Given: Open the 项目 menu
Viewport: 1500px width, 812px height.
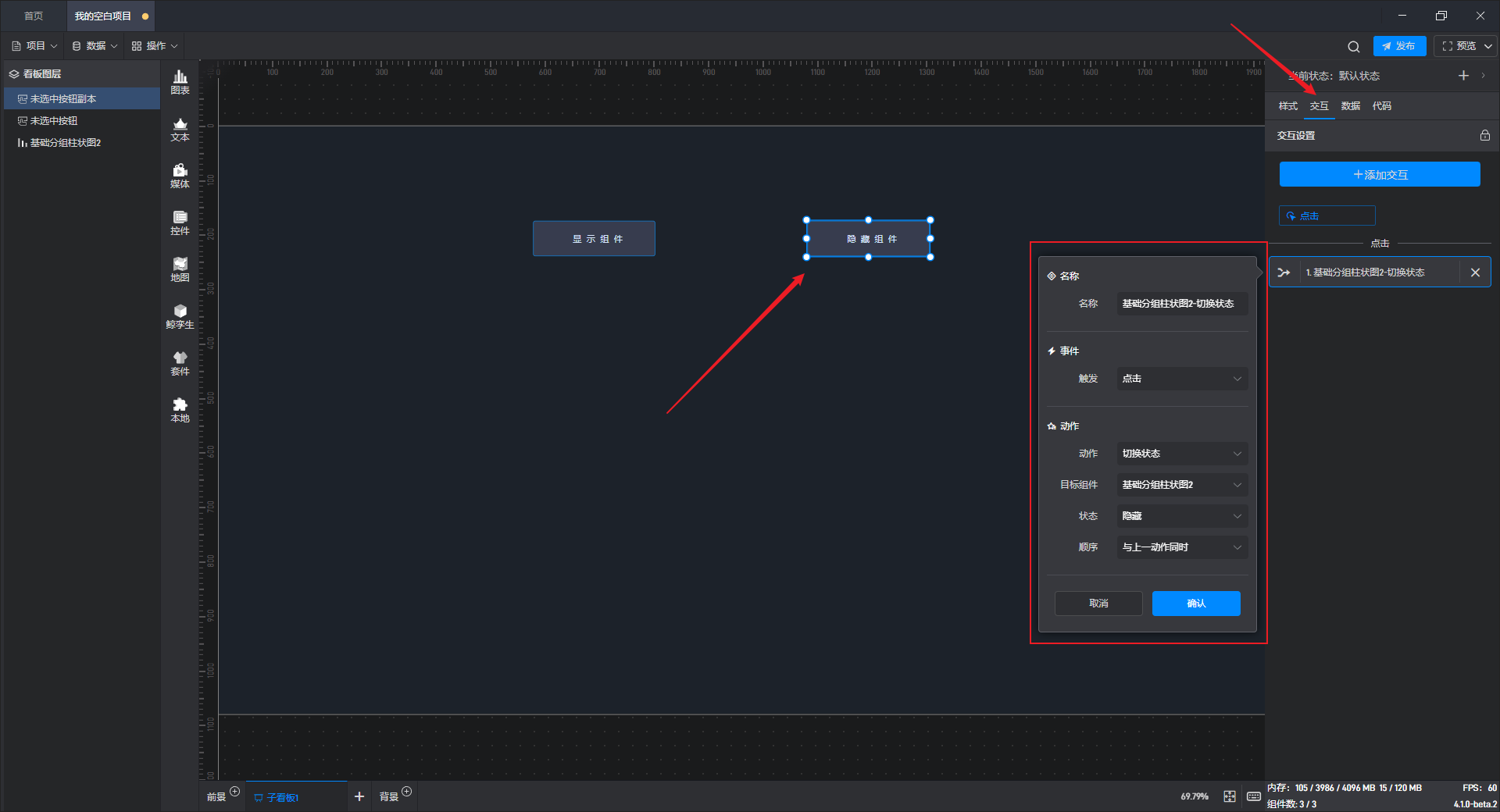Looking at the screenshot, I should pyautogui.click(x=34, y=46).
